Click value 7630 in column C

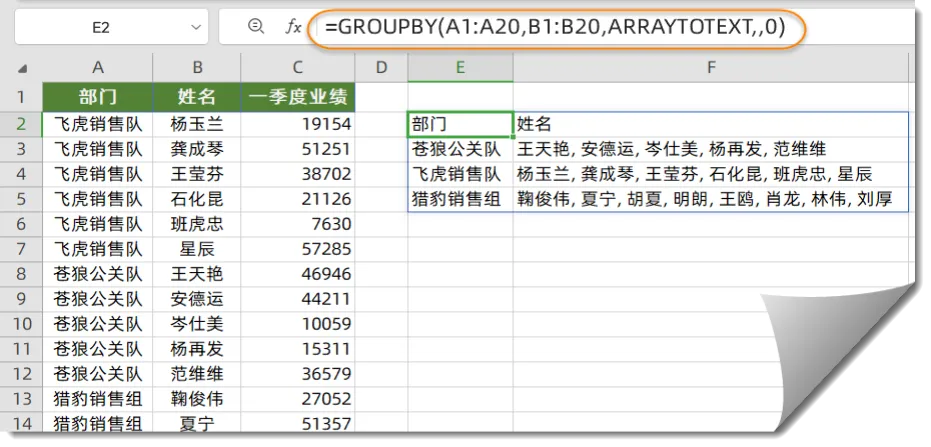coord(298,224)
